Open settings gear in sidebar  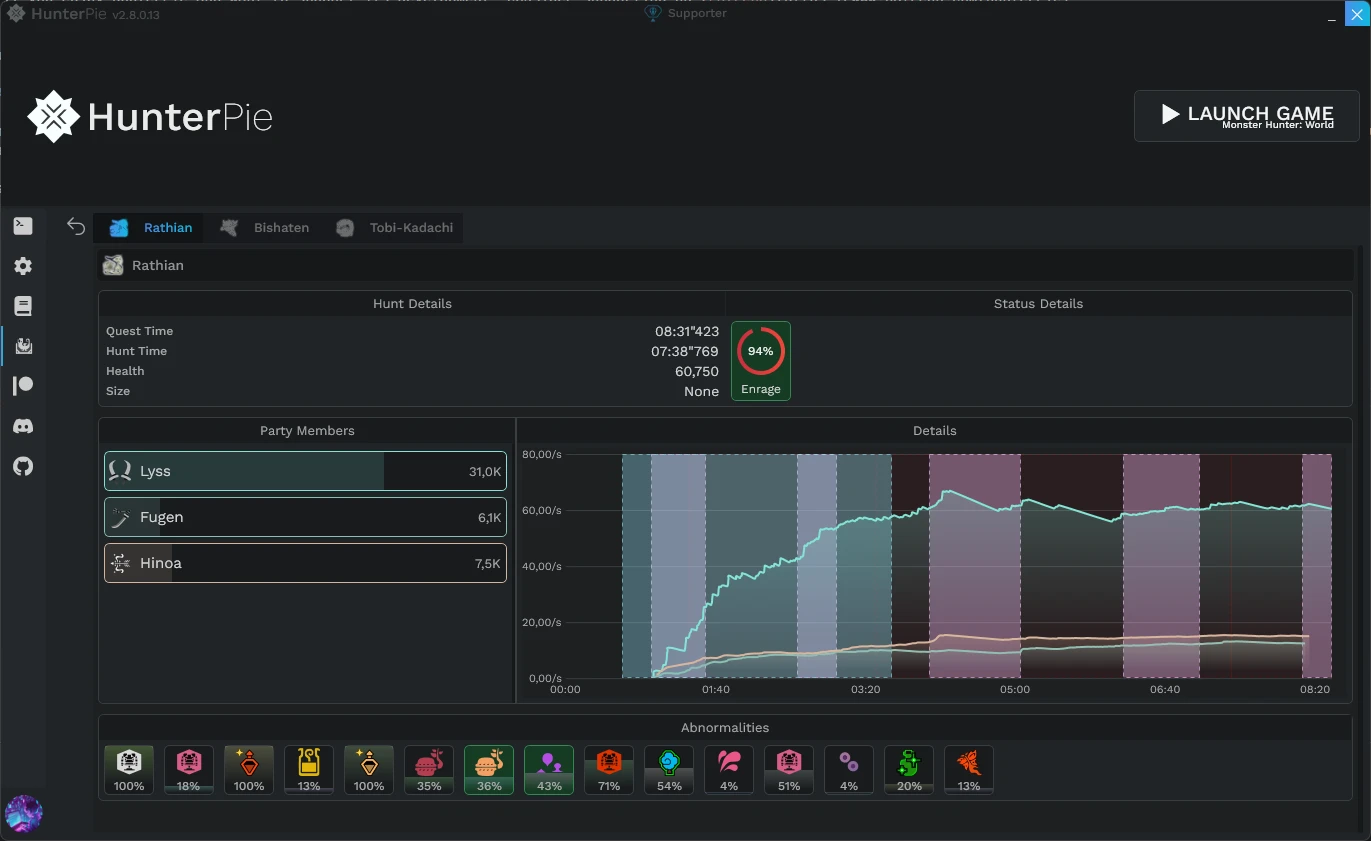[23, 266]
